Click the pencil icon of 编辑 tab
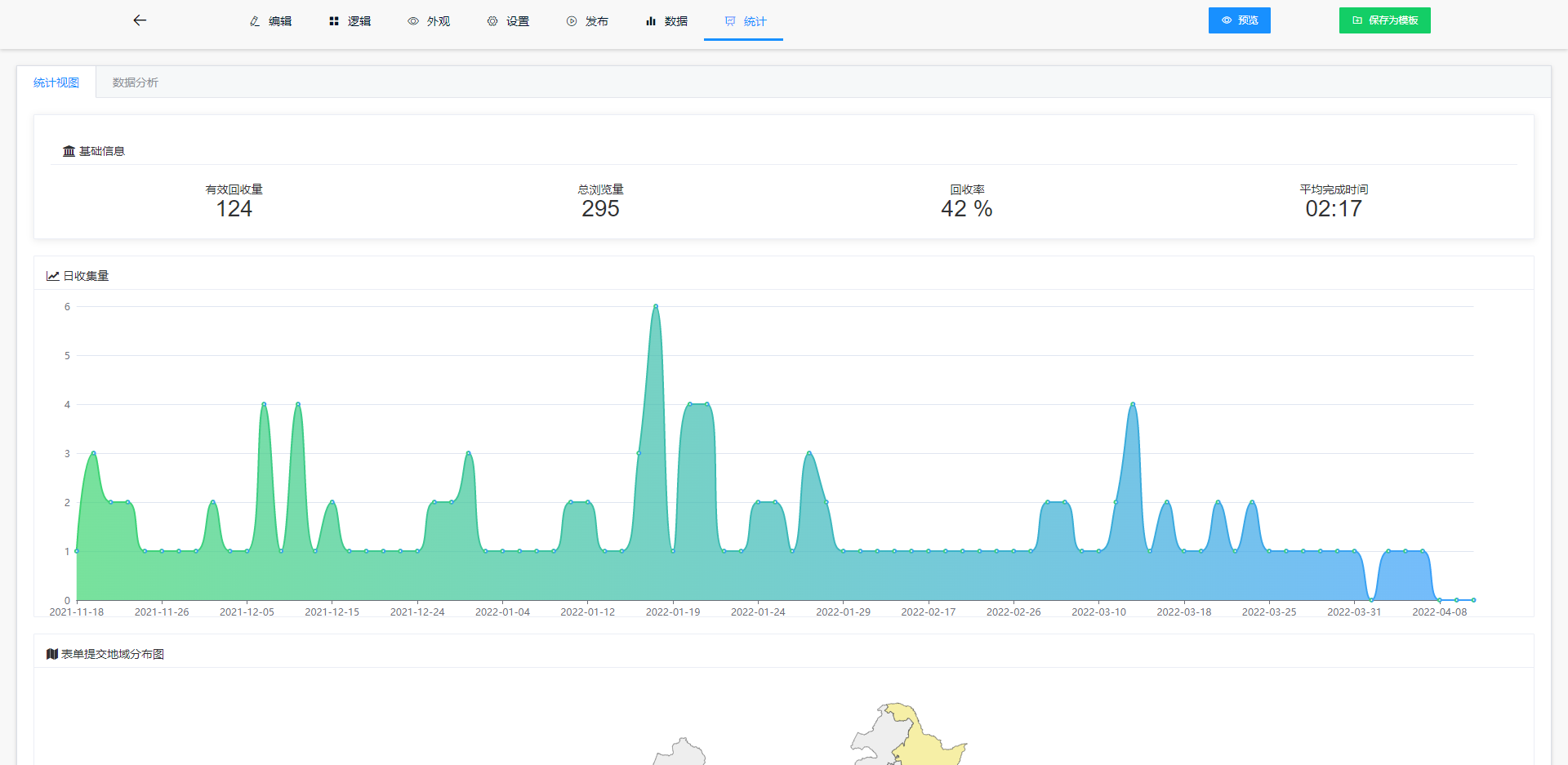This screenshot has width=1568, height=765. (x=255, y=21)
